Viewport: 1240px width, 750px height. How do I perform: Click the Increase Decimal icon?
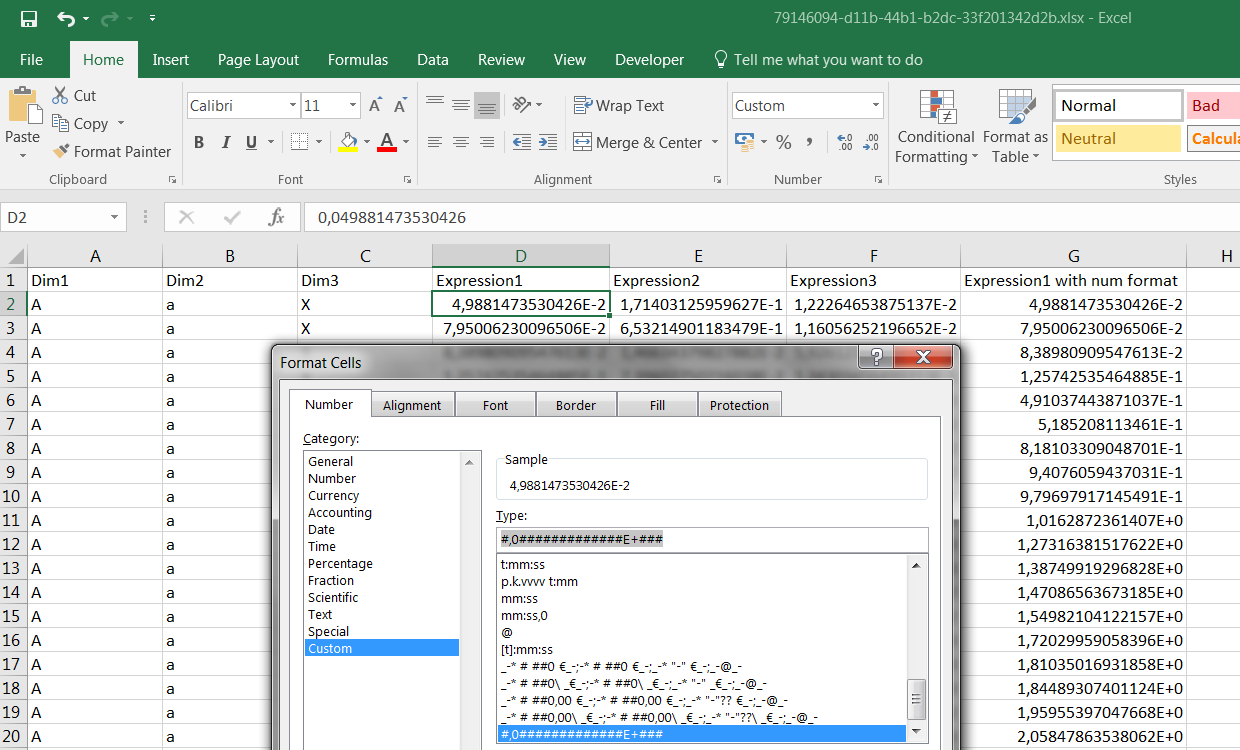pos(844,143)
